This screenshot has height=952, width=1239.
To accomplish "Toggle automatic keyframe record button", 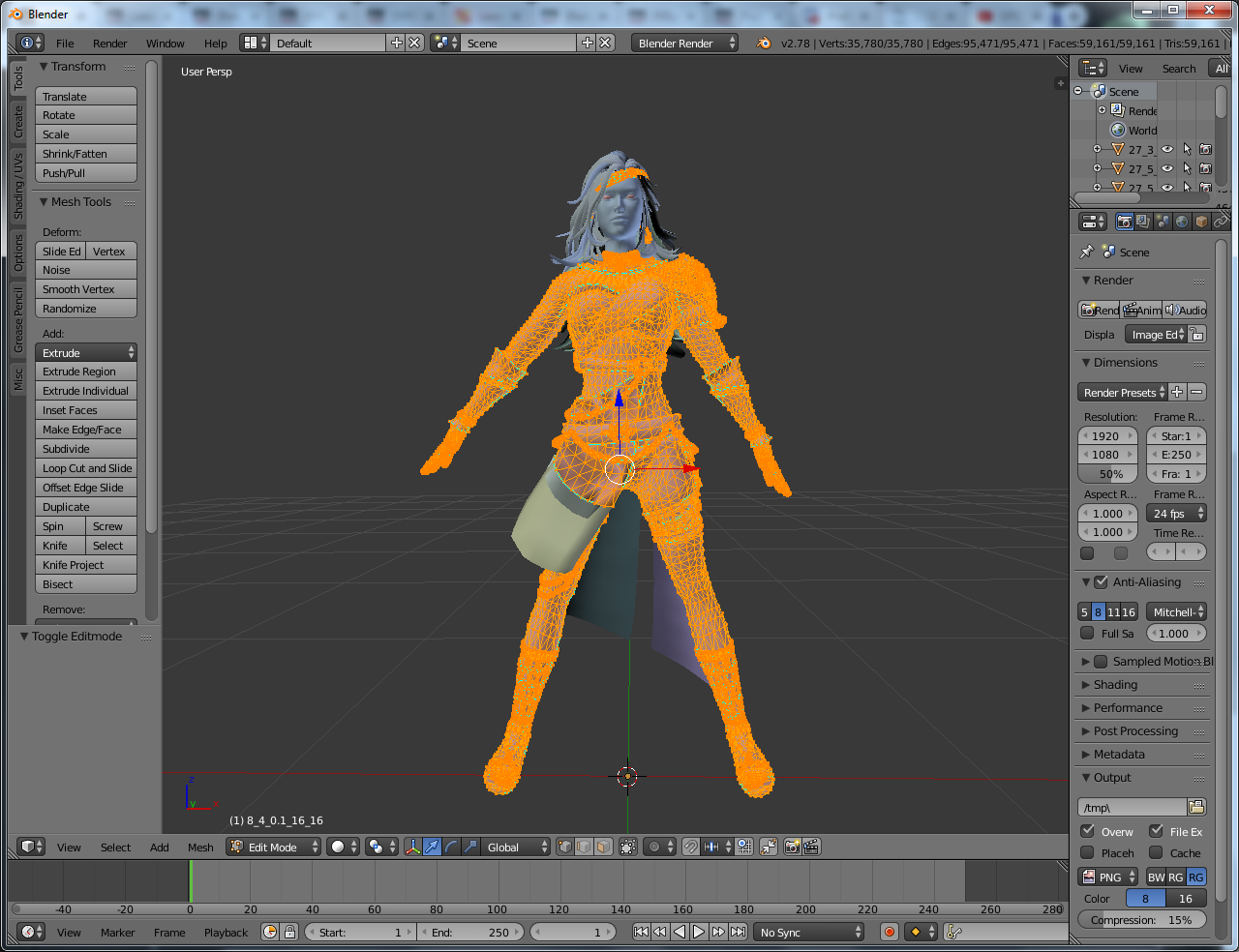I will coord(890,932).
